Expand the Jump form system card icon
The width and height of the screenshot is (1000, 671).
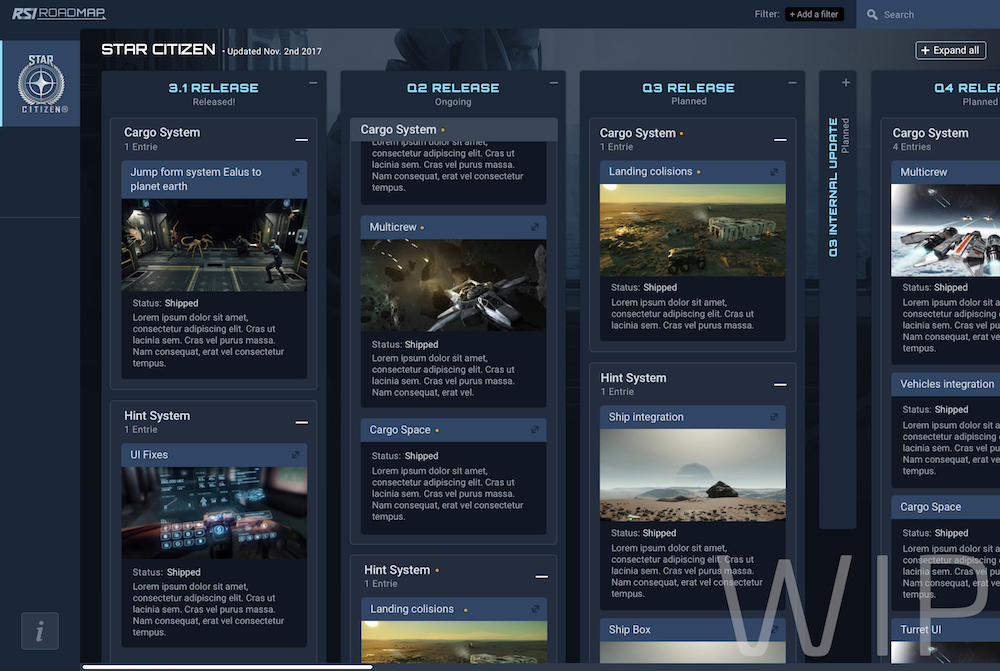(x=296, y=173)
